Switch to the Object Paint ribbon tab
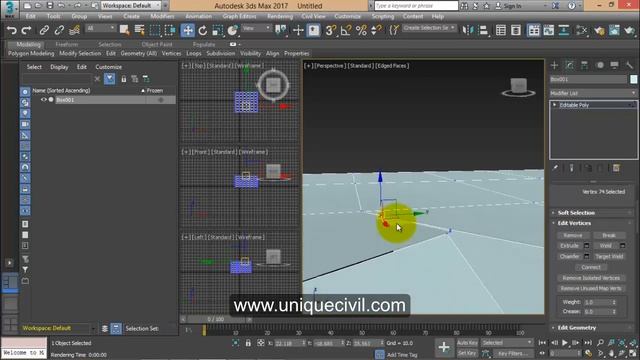 pos(157,44)
